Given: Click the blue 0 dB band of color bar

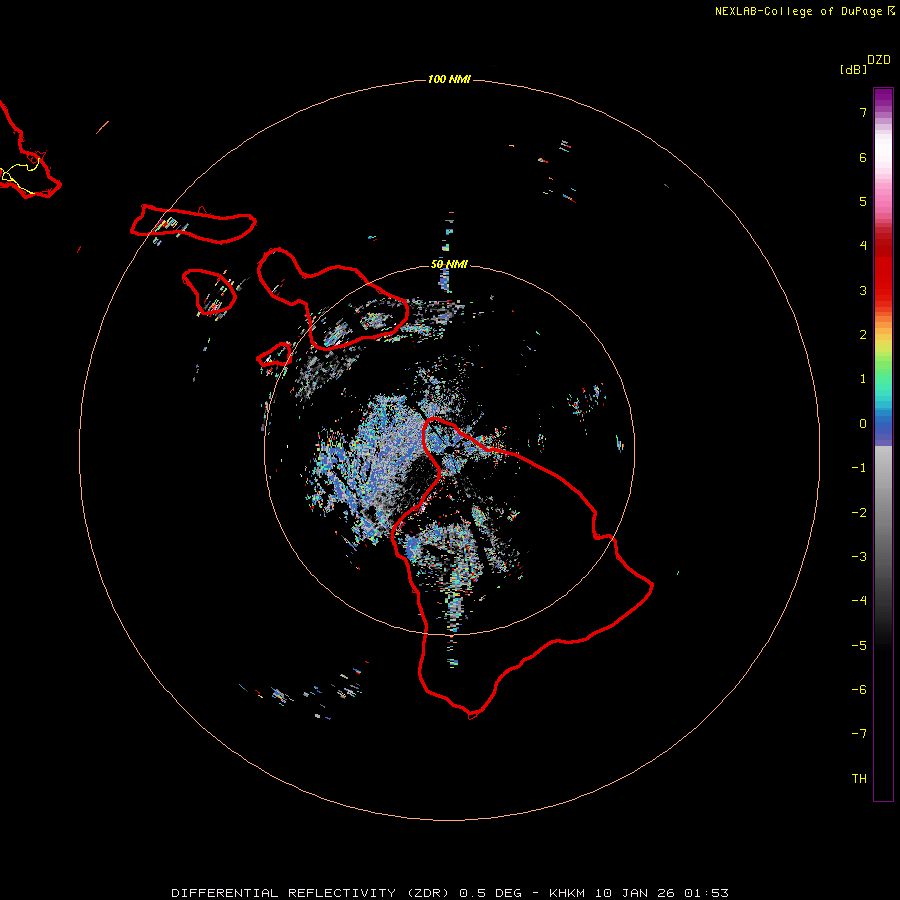Looking at the screenshot, I should (883, 426).
